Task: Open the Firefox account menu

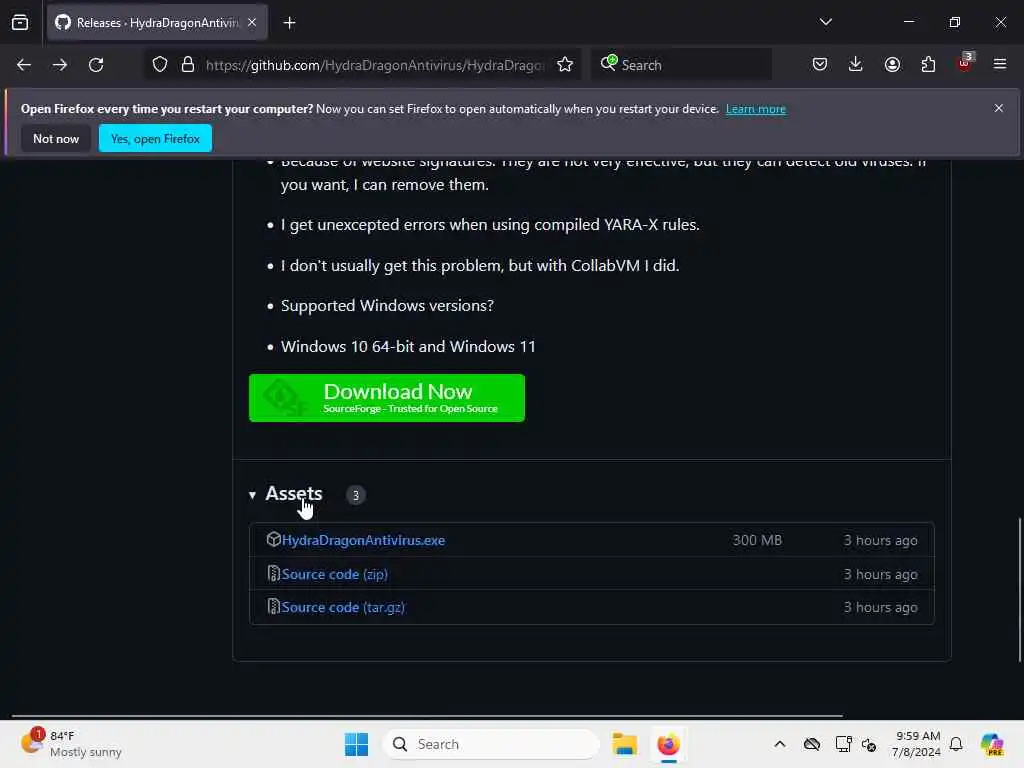Action: (x=892, y=65)
